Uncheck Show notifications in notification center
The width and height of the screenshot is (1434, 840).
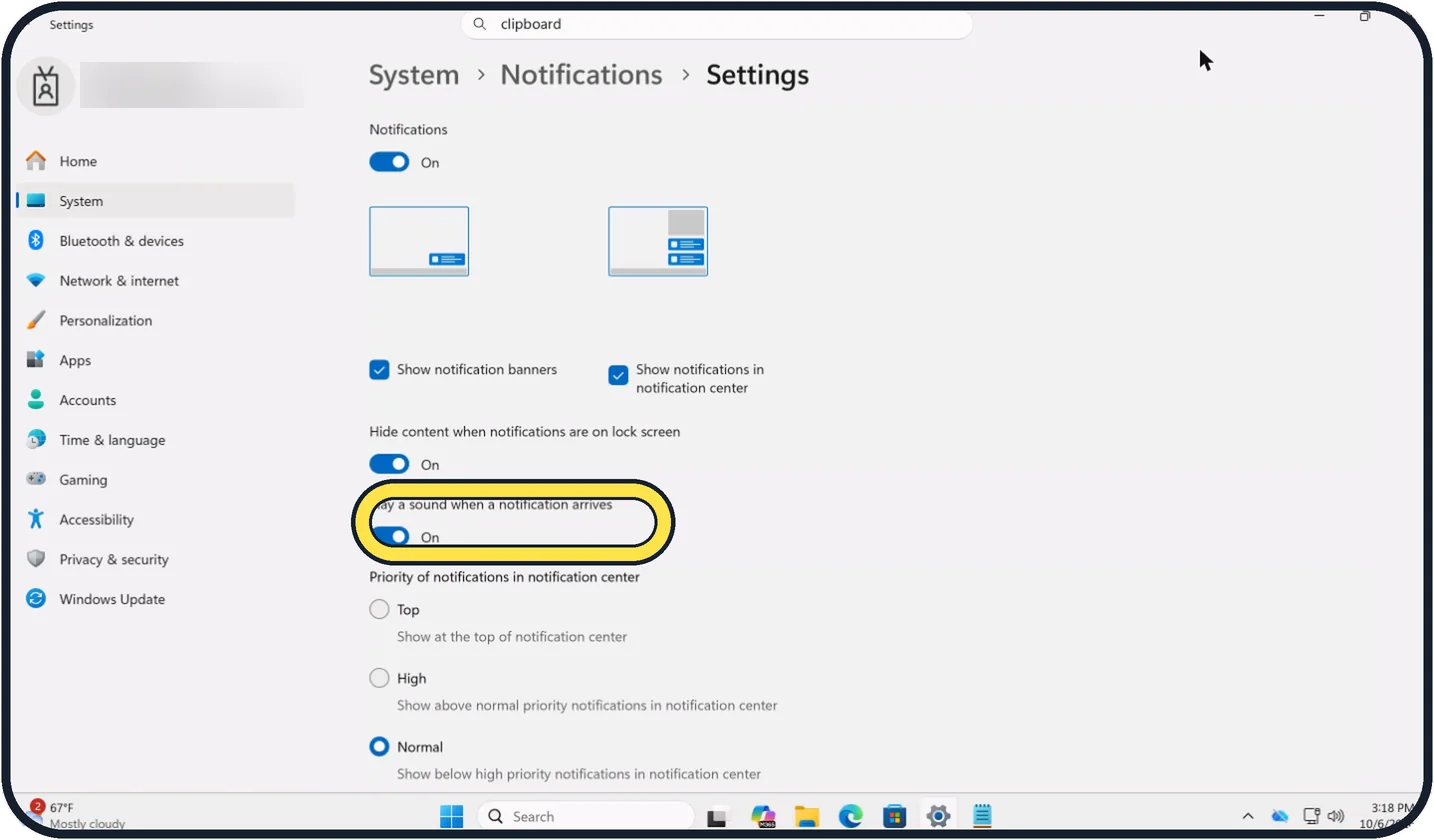pos(618,375)
